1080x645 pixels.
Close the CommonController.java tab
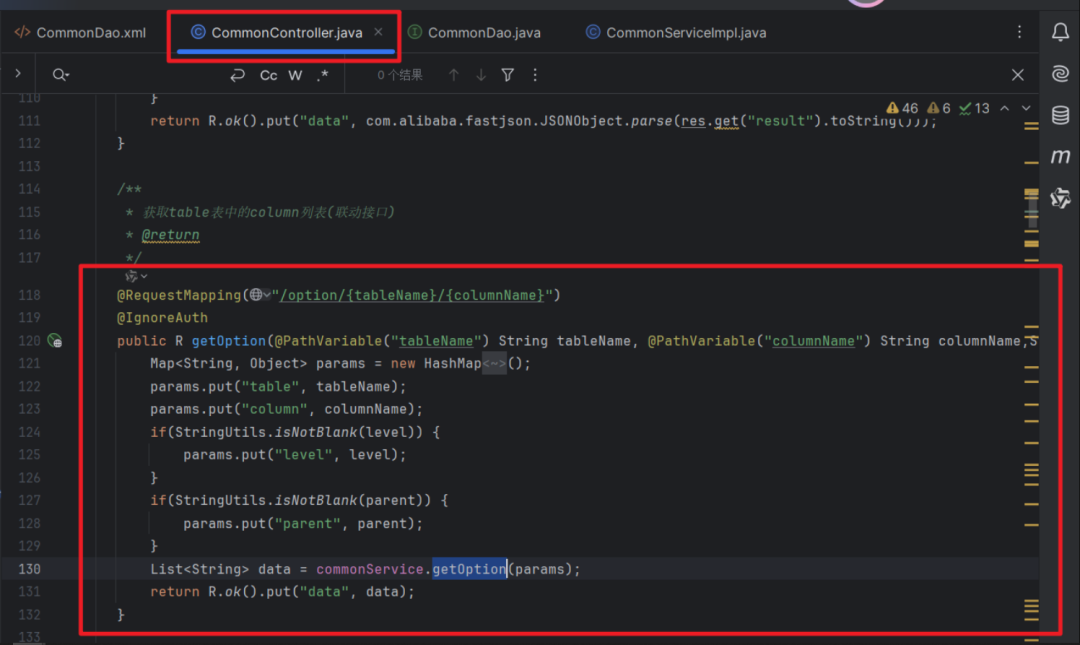(x=378, y=32)
